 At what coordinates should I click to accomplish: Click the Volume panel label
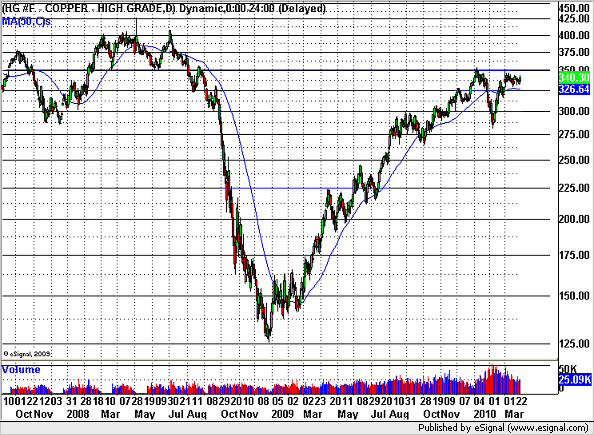[21, 369]
